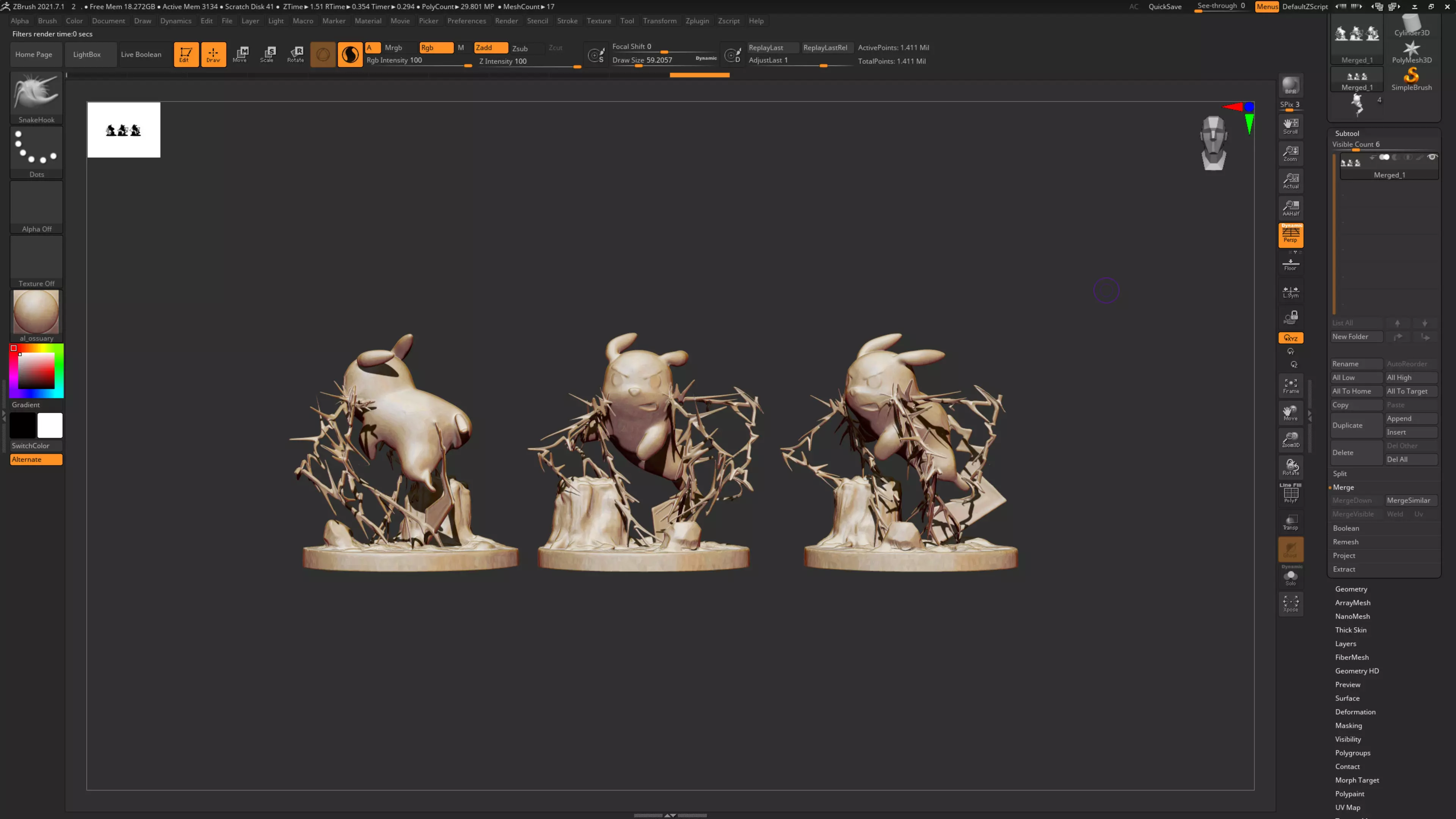Open the Preferences menu
1456x819 pixels.
pos(466,21)
